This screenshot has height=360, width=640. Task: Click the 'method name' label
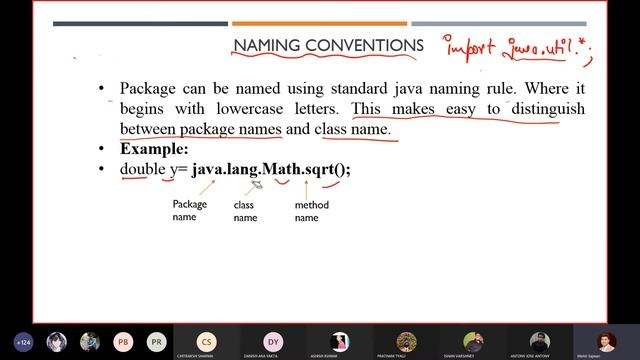coord(311,211)
